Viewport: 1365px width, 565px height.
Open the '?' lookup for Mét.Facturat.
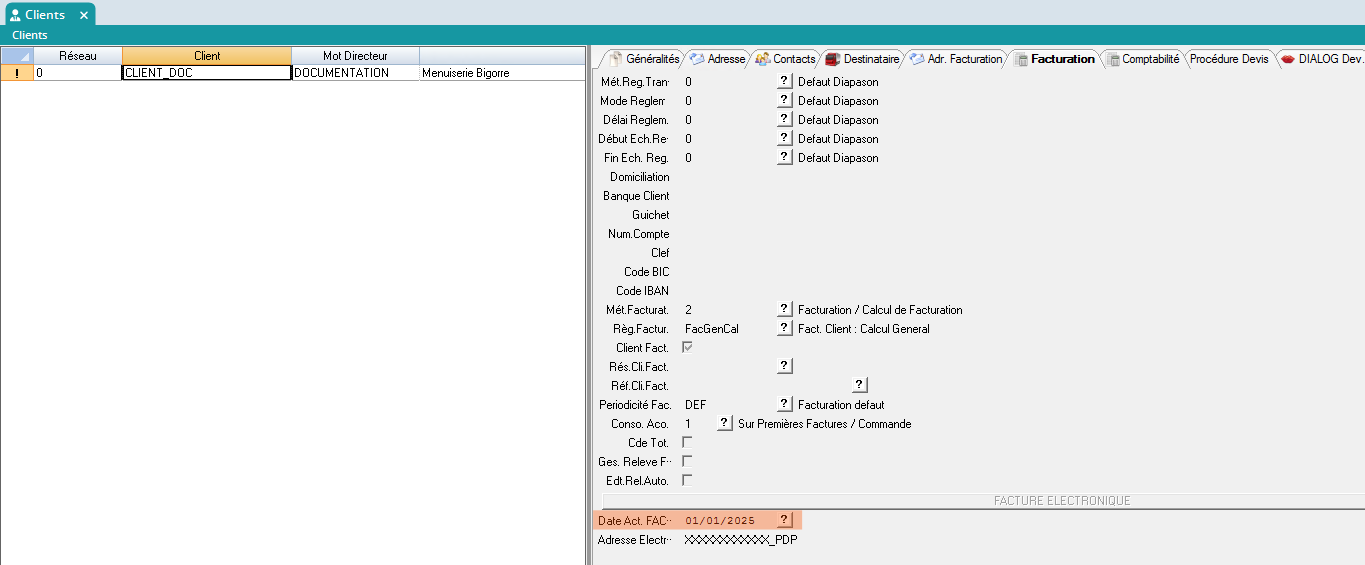coord(785,310)
